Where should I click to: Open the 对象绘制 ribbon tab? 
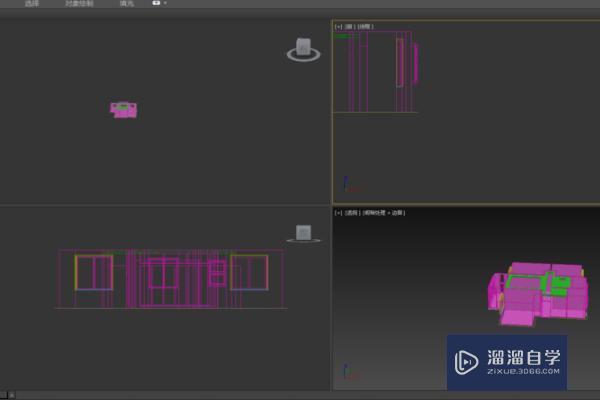79,3
